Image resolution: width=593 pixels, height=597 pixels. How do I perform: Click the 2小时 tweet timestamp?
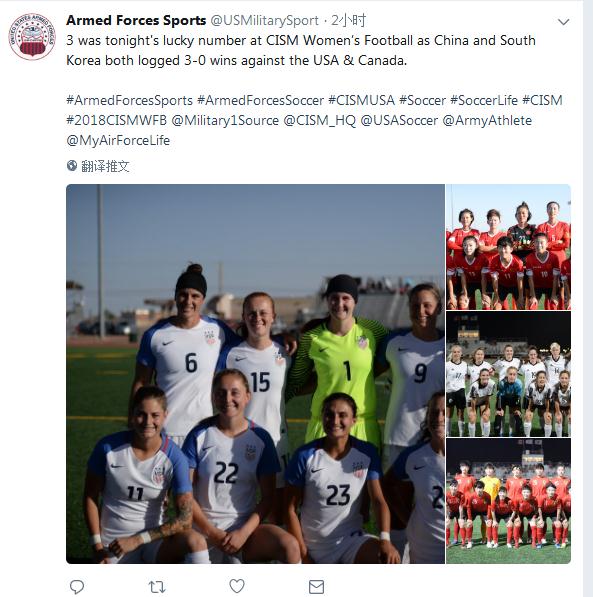click(348, 20)
